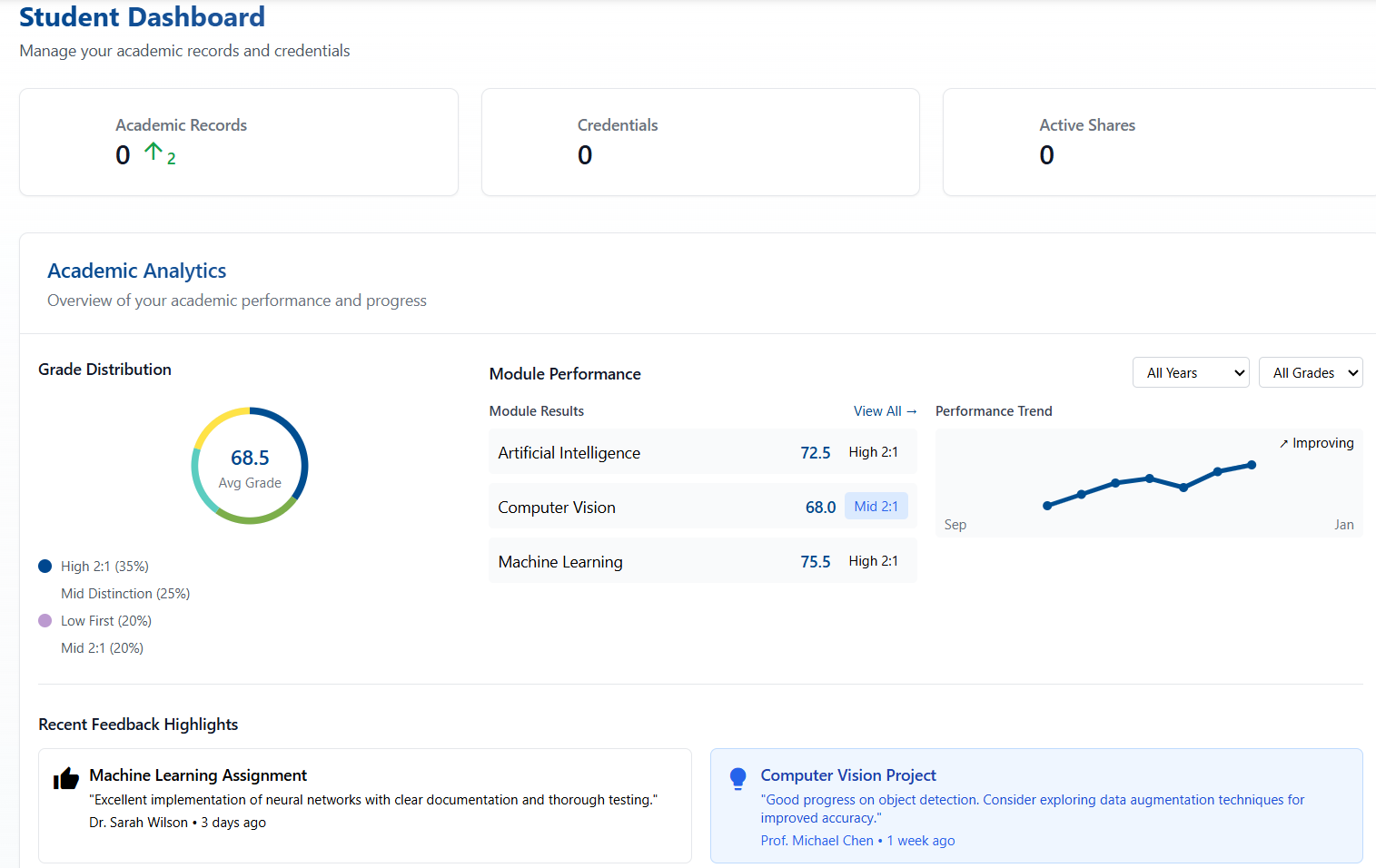Open the Credentials summary card
Screen dimensions: 1376x868
pyautogui.click(x=699, y=142)
